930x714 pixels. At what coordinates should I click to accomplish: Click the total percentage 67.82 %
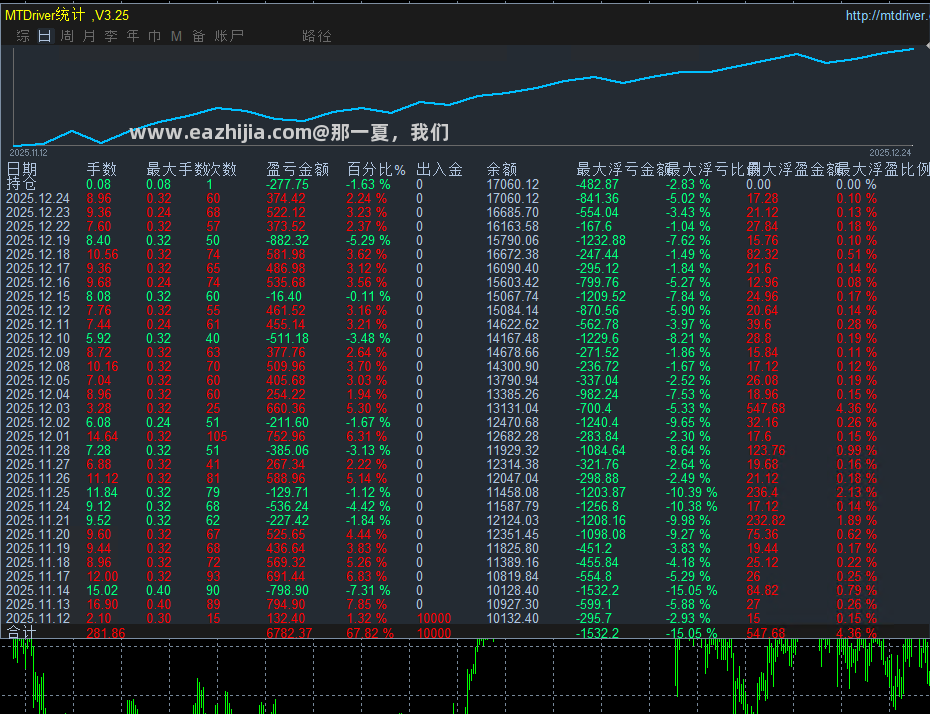370,633
